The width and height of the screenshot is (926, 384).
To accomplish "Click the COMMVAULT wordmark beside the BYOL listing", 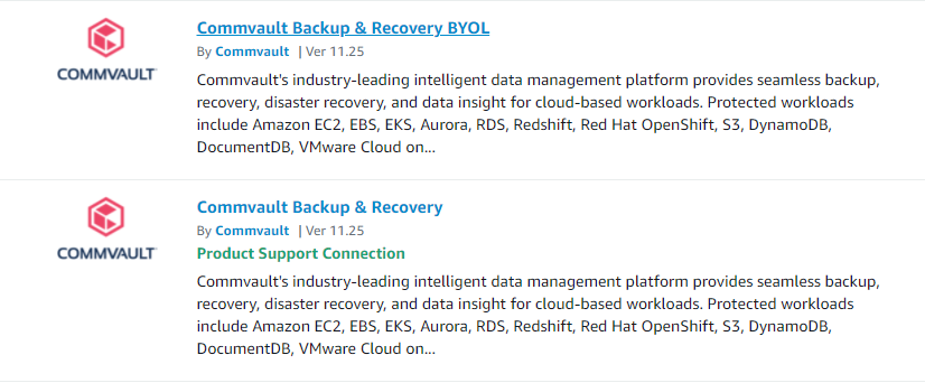I will pos(107,74).
